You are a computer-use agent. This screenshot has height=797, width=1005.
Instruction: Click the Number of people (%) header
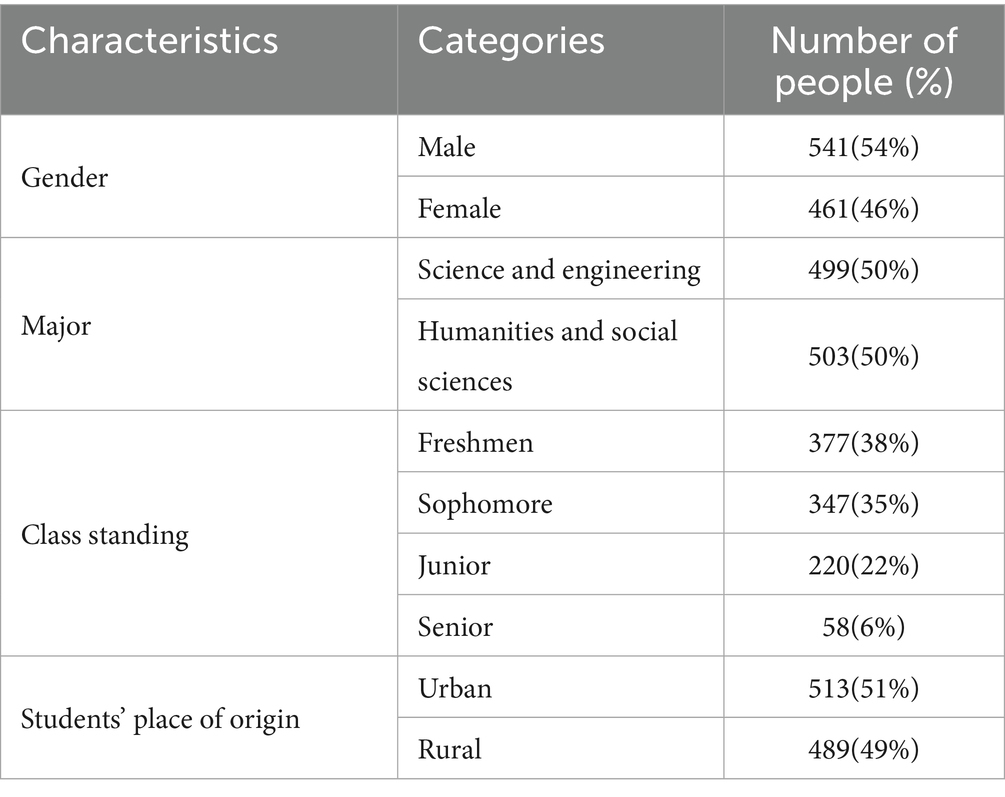pos(864,60)
